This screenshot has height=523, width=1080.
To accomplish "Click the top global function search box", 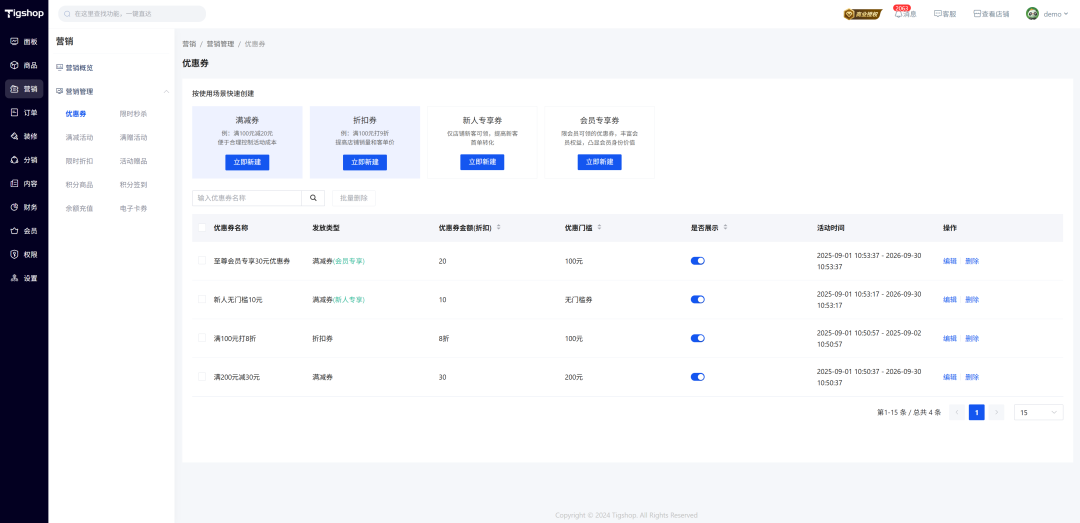I will (x=132, y=14).
